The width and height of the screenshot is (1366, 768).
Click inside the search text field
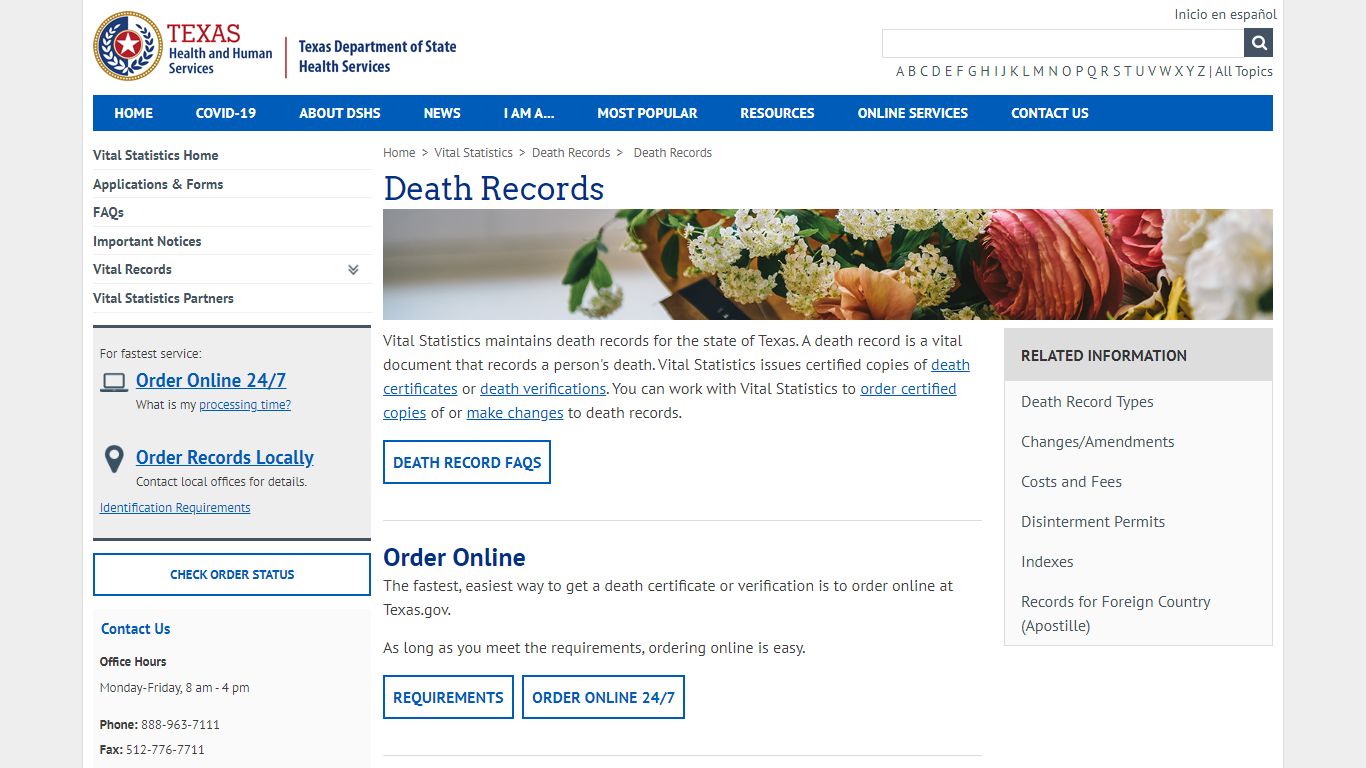[x=1060, y=42]
